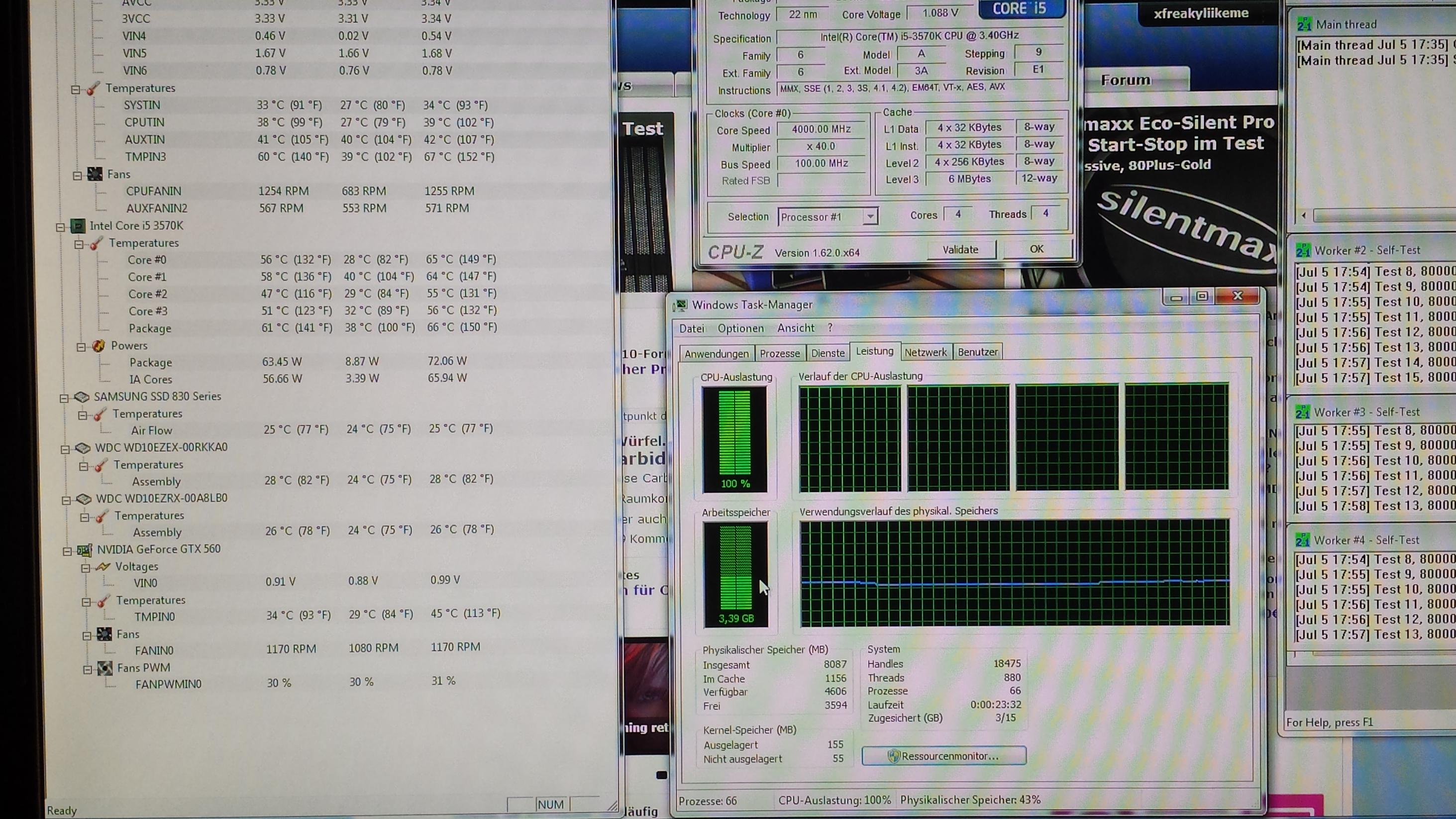Click the Validate button in CPU-Z
Image resolution: width=1456 pixels, height=819 pixels.
[x=960, y=250]
